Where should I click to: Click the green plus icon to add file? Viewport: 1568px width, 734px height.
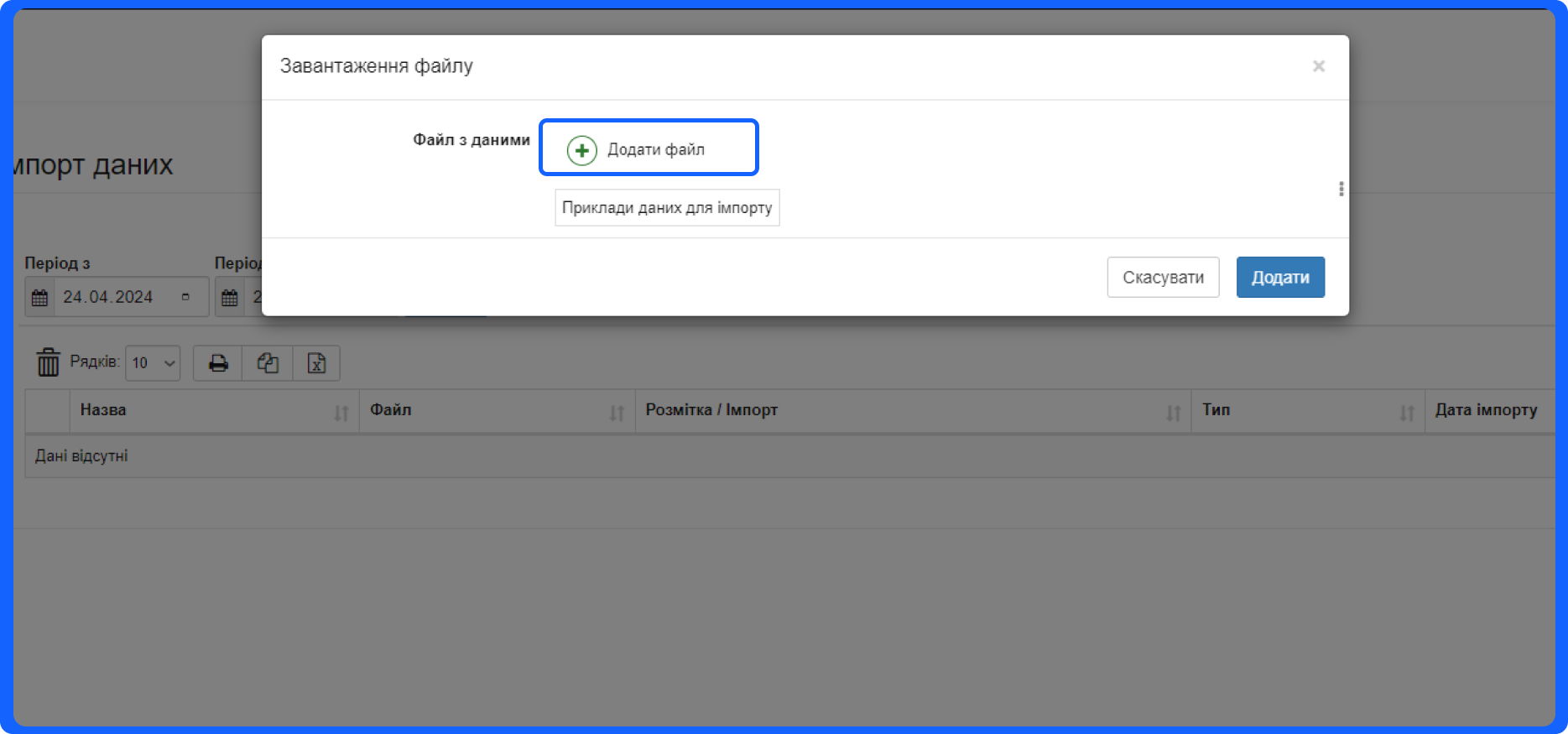coord(581,150)
